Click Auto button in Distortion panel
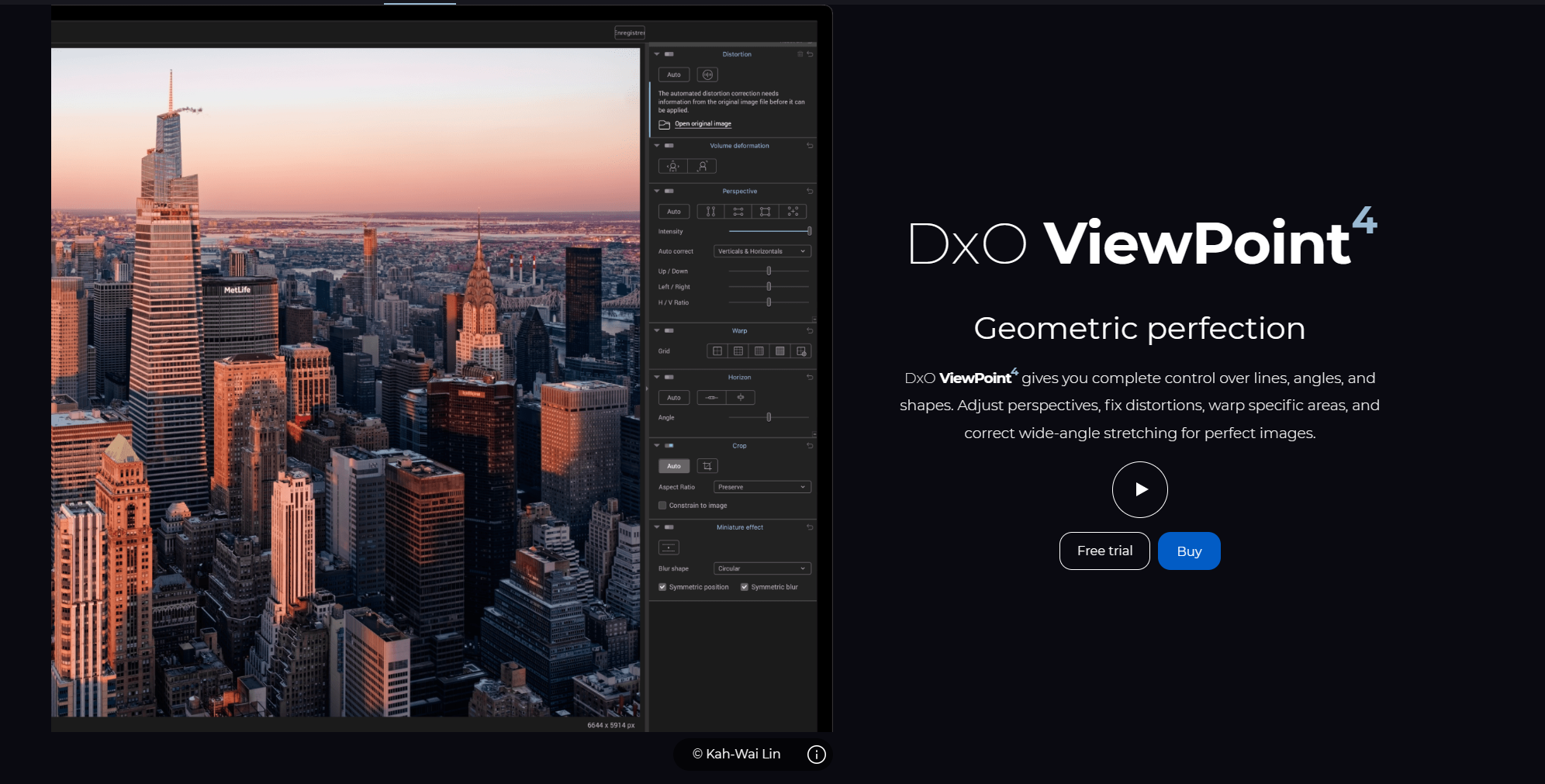The width and height of the screenshot is (1545, 784). [674, 74]
